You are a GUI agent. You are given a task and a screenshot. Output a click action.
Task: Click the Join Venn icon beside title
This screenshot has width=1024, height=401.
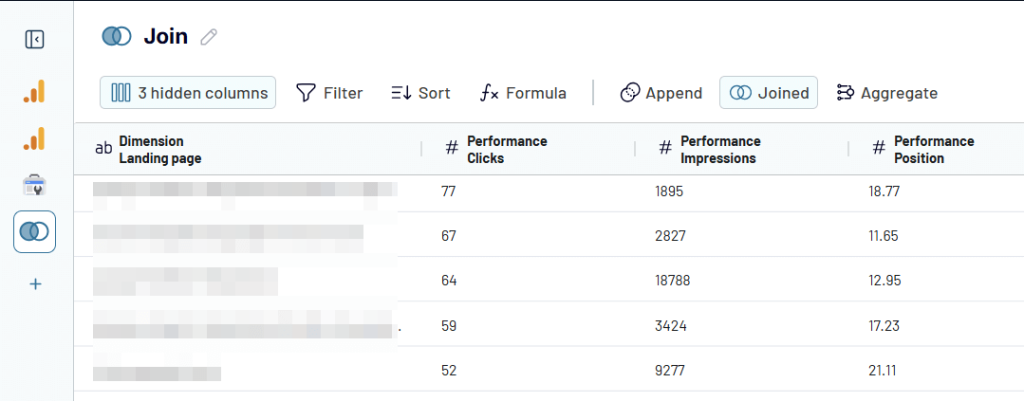point(117,36)
